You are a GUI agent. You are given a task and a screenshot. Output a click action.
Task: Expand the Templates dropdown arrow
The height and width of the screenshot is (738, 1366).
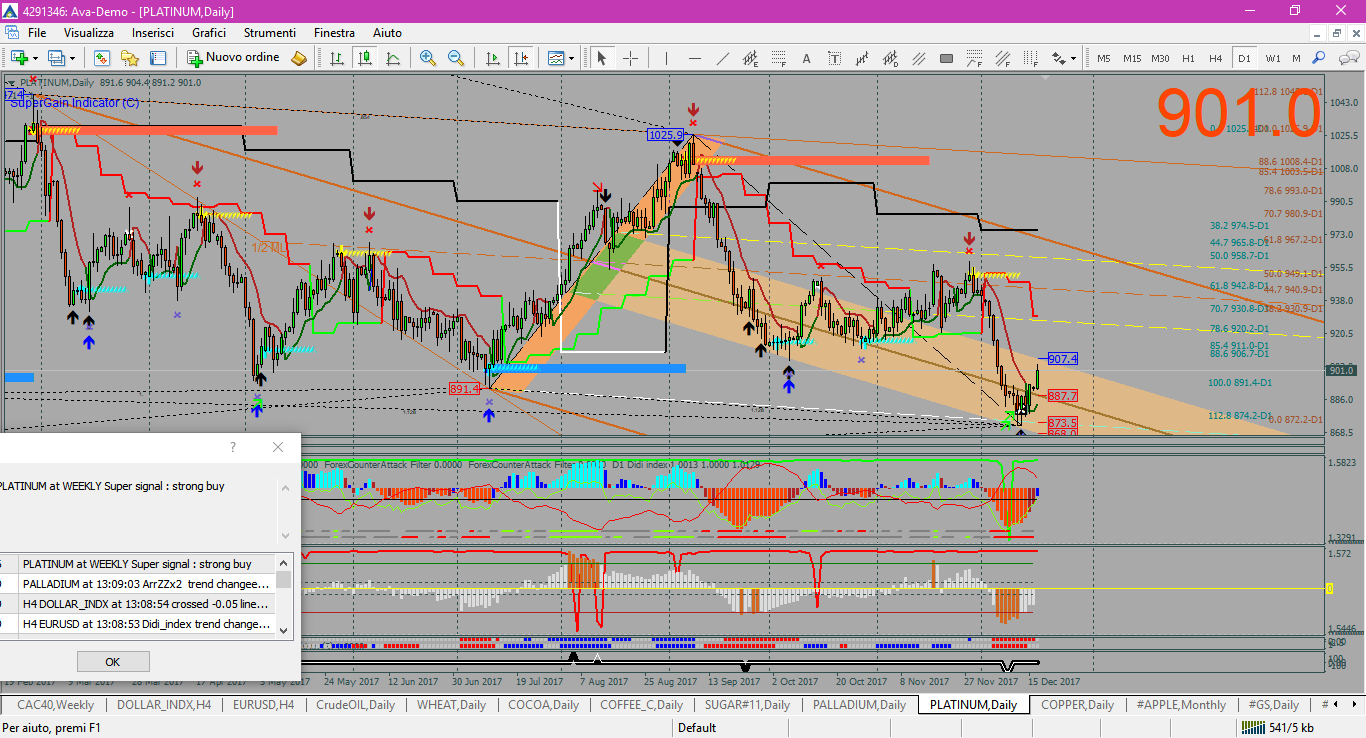571,58
